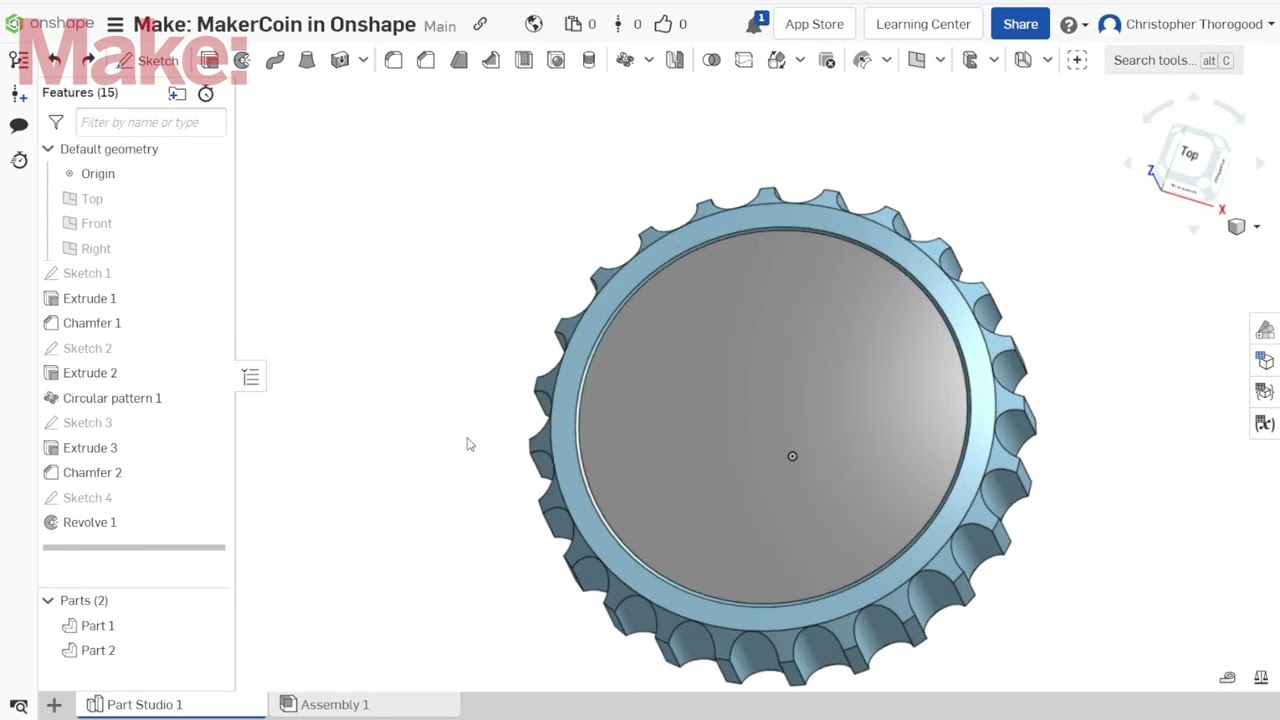
Task: Click the Top face of view cube
Action: pos(1190,155)
